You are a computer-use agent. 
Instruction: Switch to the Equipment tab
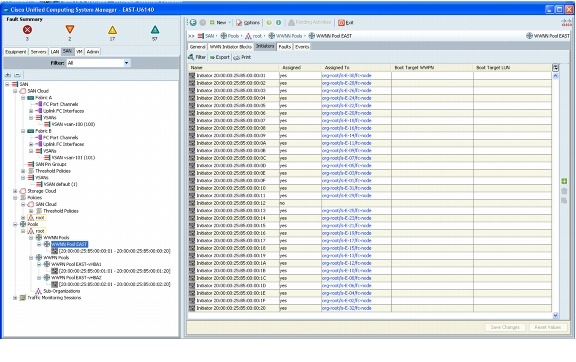(16, 52)
